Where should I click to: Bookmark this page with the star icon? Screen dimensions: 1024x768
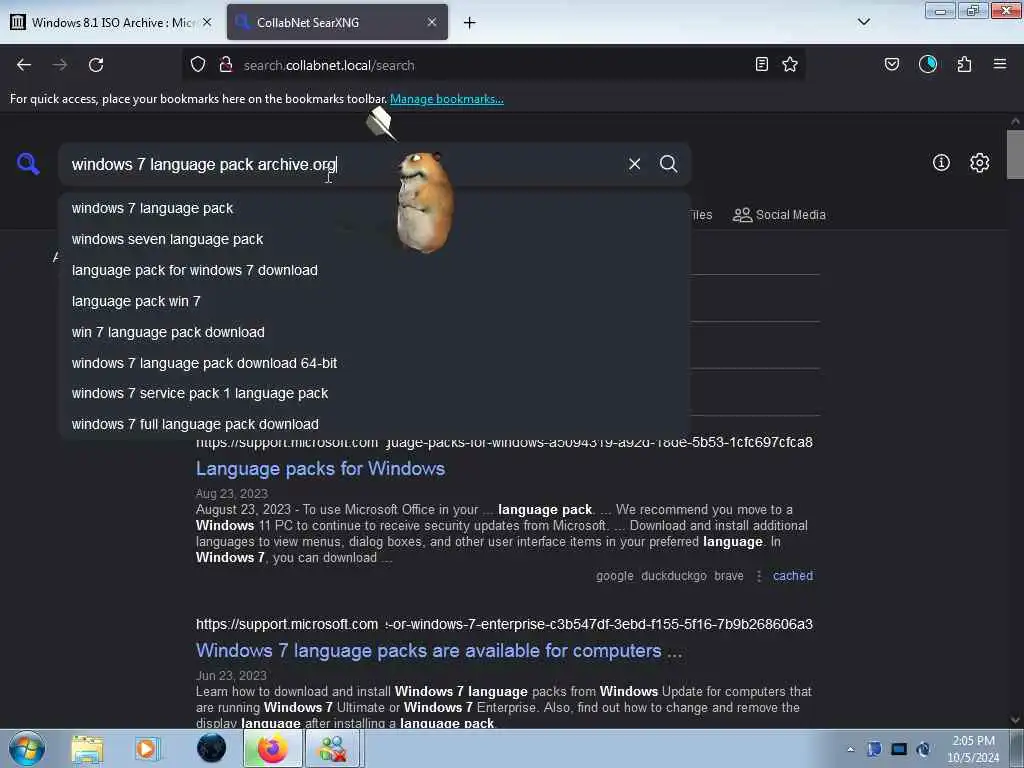pyautogui.click(x=790, y=65)
